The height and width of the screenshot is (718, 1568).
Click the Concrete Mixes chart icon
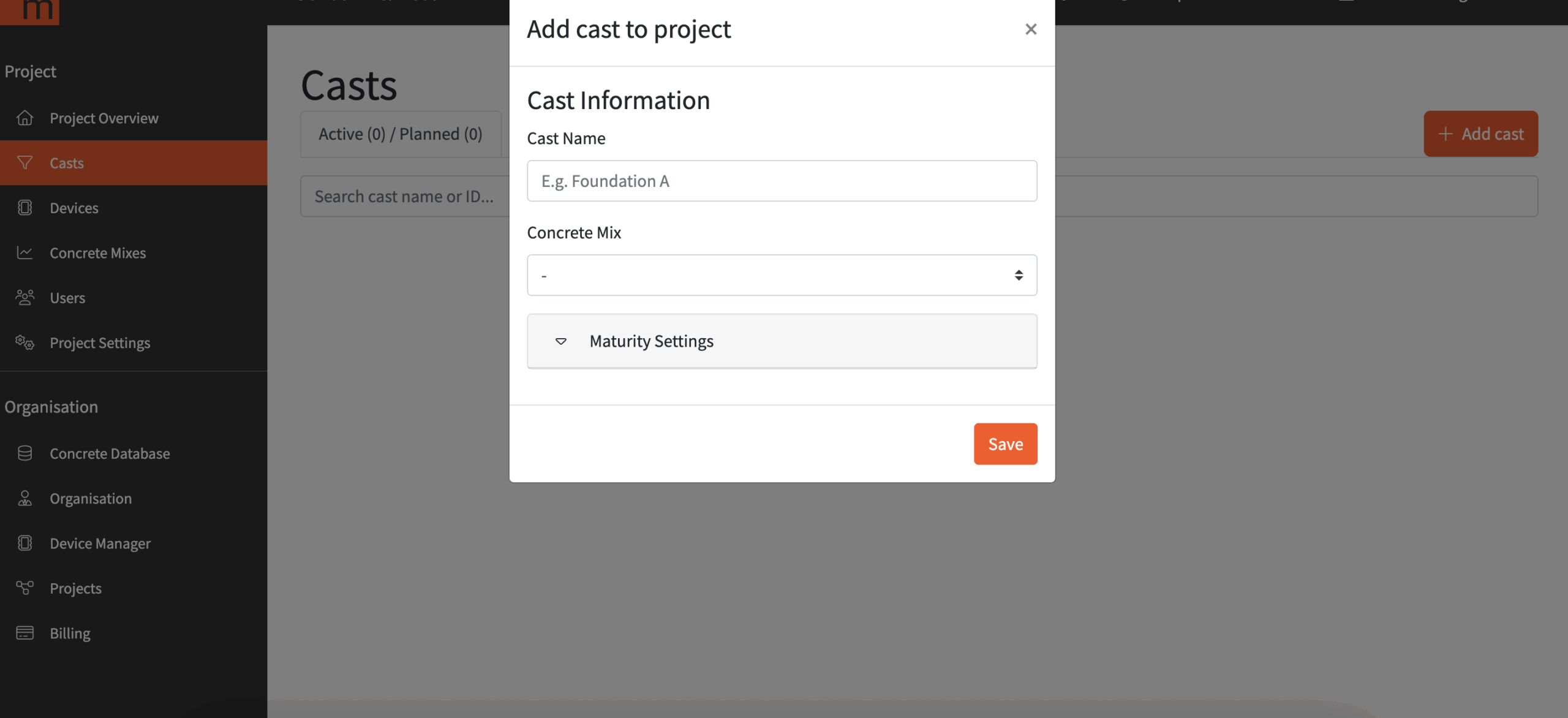click(x=24, y=252)
